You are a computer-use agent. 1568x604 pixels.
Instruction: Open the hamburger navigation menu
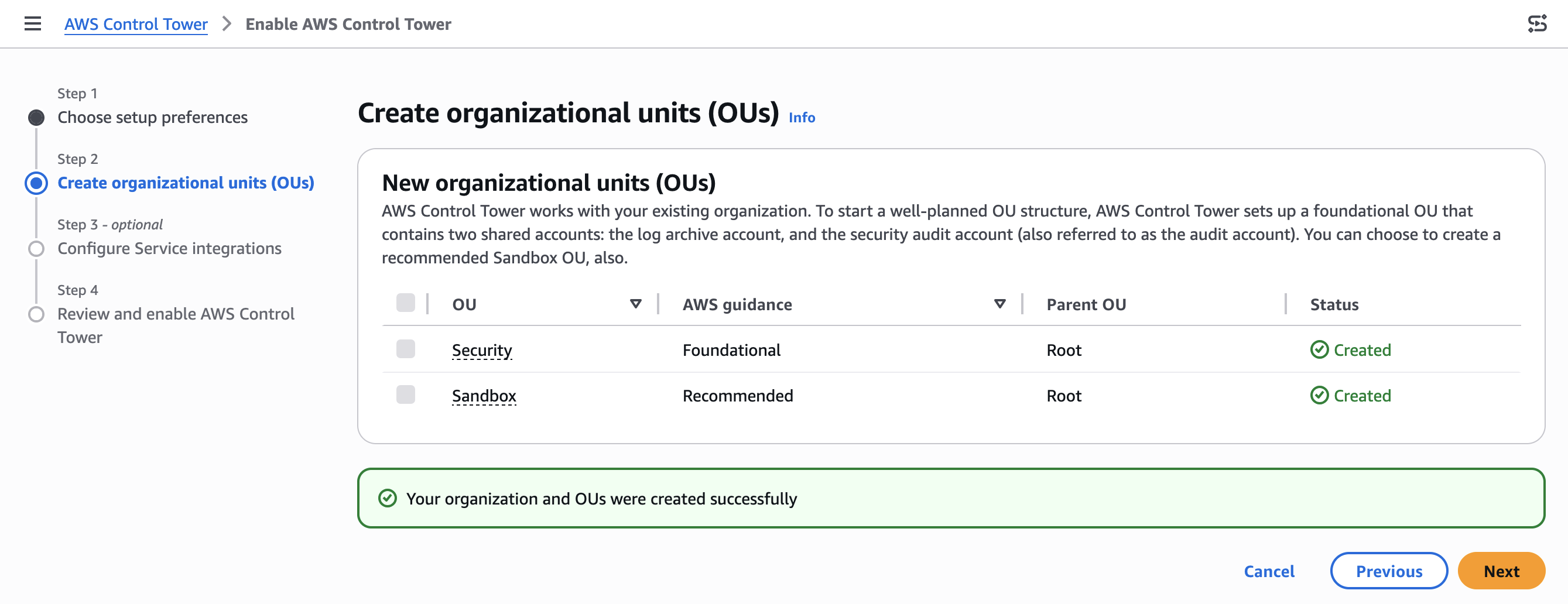click(33, 24)
